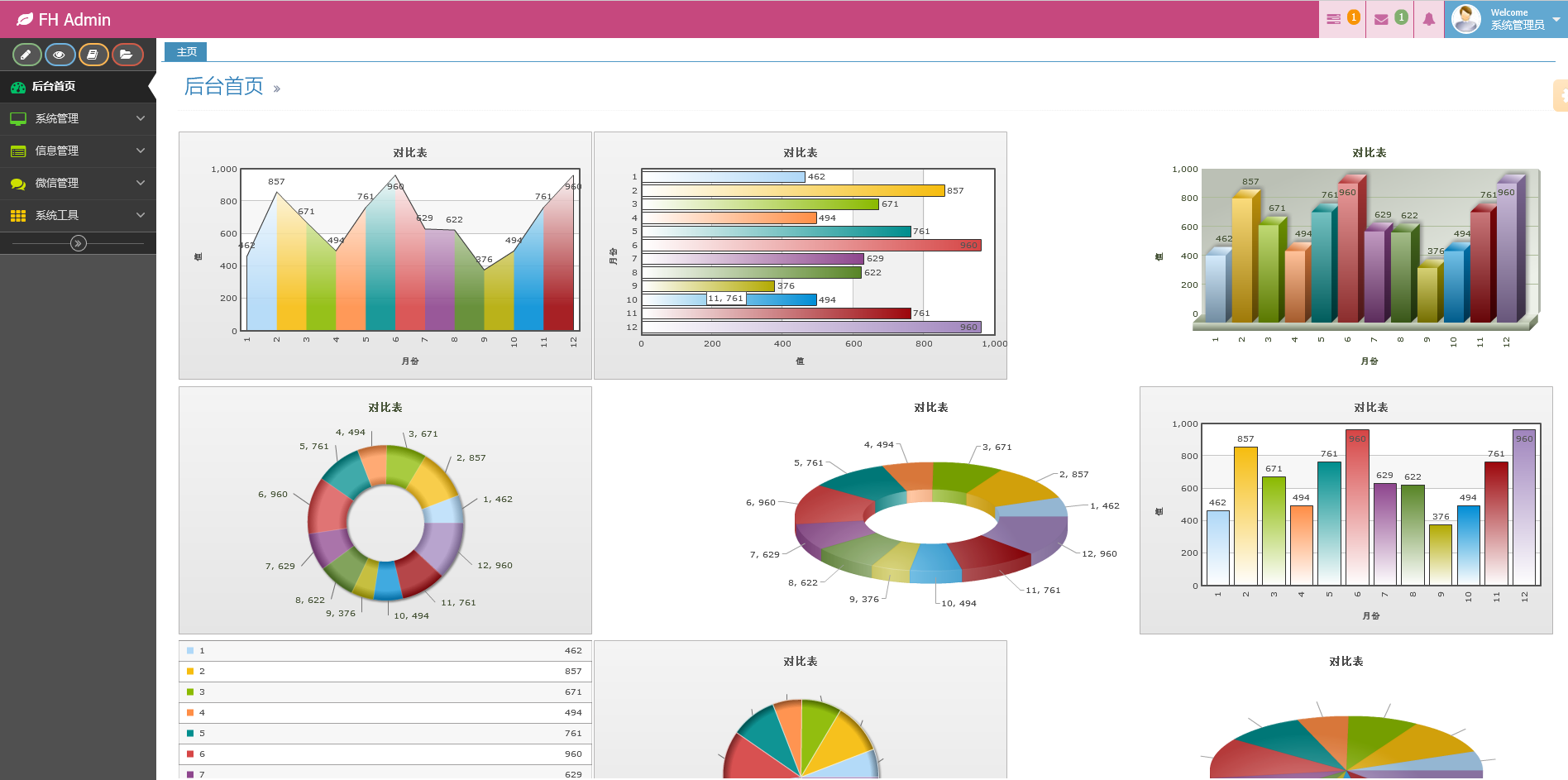Viewport: 1568px width, 780px height.
Task: Select the 后台首页 sidebar item
Action: click(78, 87)
